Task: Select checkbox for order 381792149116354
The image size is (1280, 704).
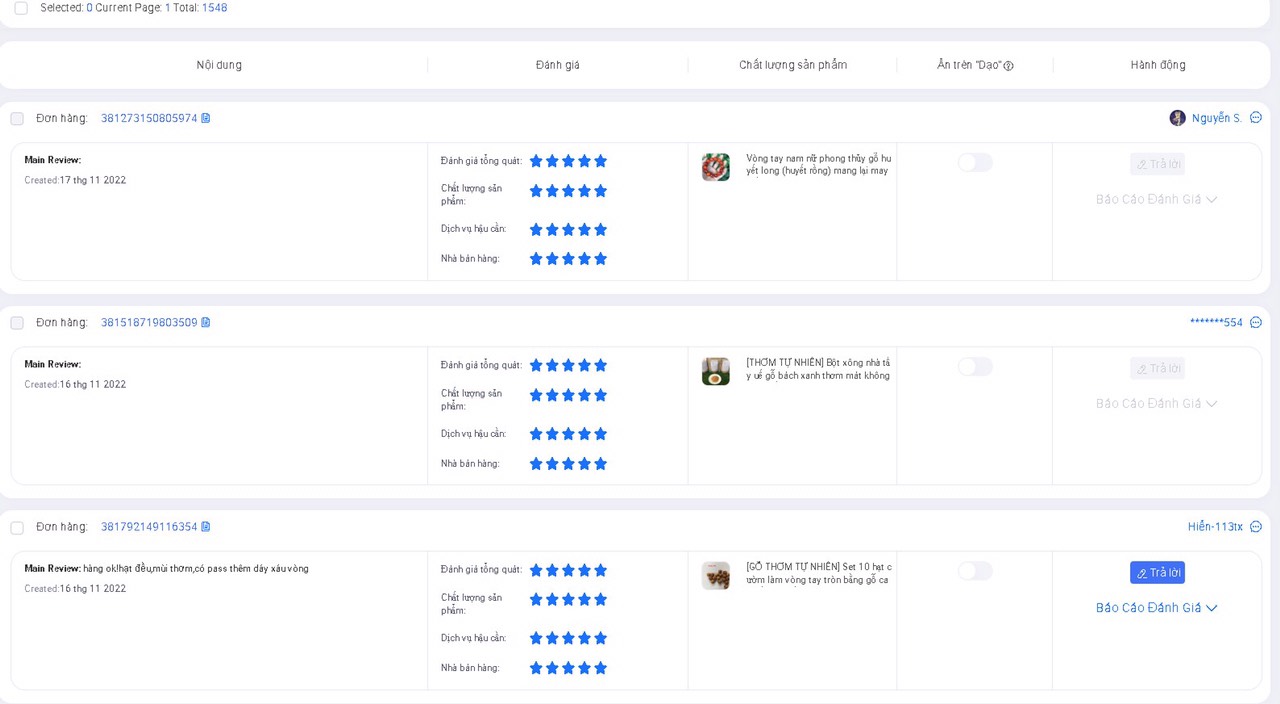Action: pos(17,527)
